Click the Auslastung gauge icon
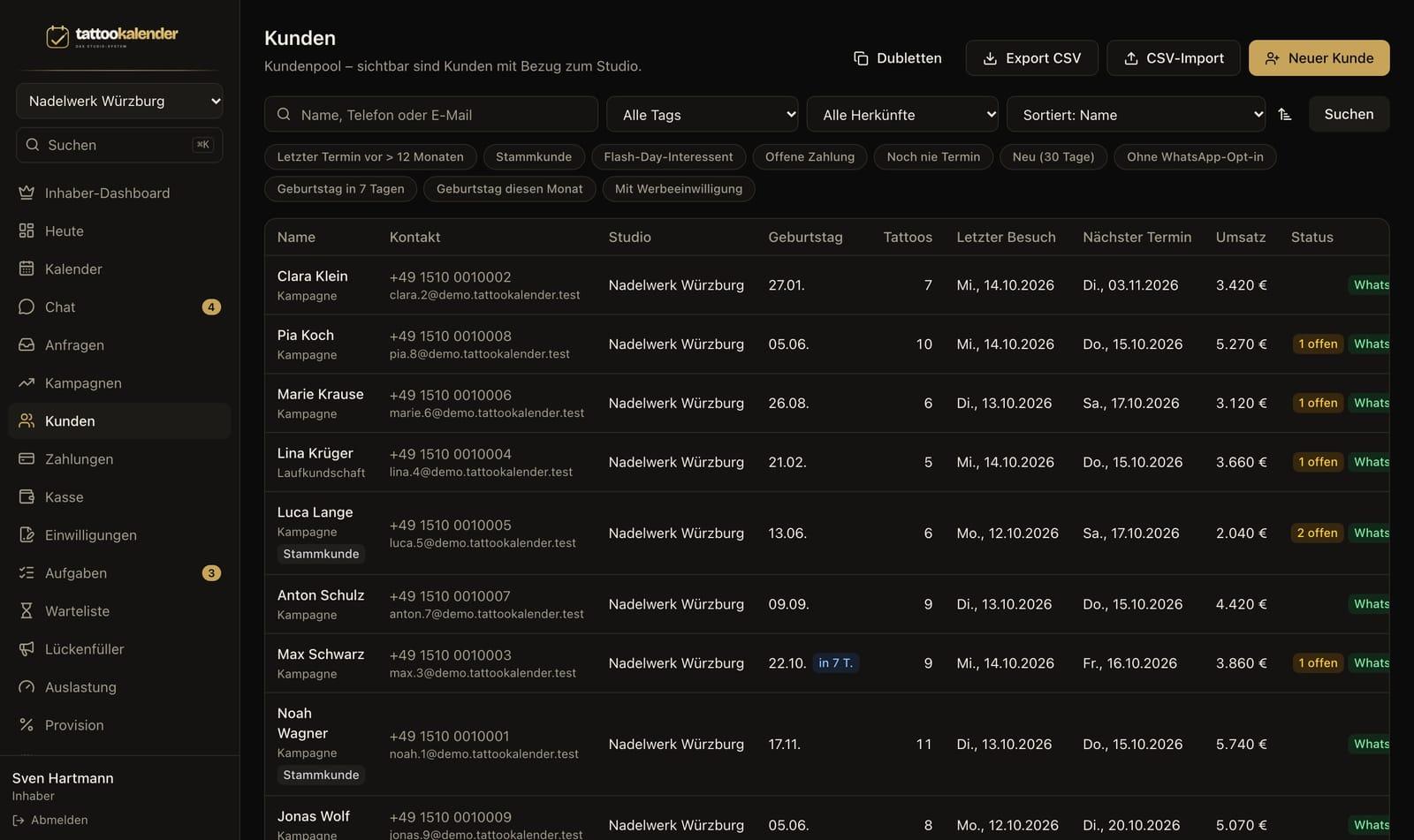This screenshot has height=840, width=1414. coord(27,686)
